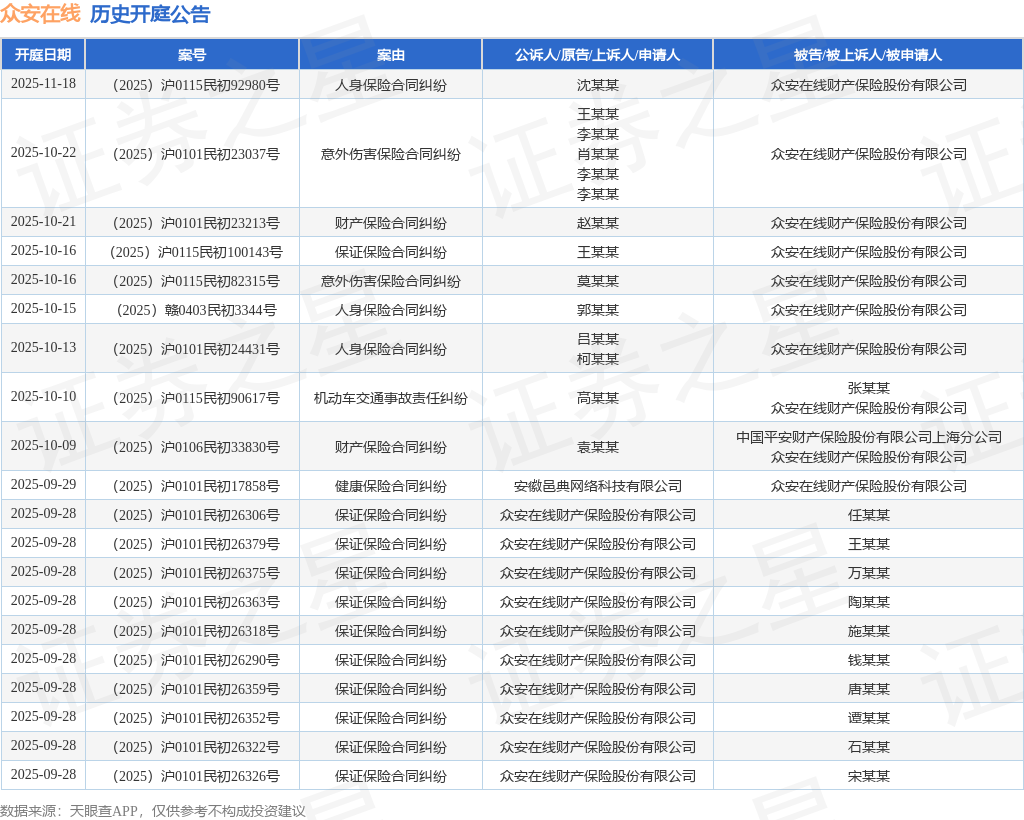Click the 案号 column header
Image resolution: width=1024 pixels, height=820 pixels.
192,55
